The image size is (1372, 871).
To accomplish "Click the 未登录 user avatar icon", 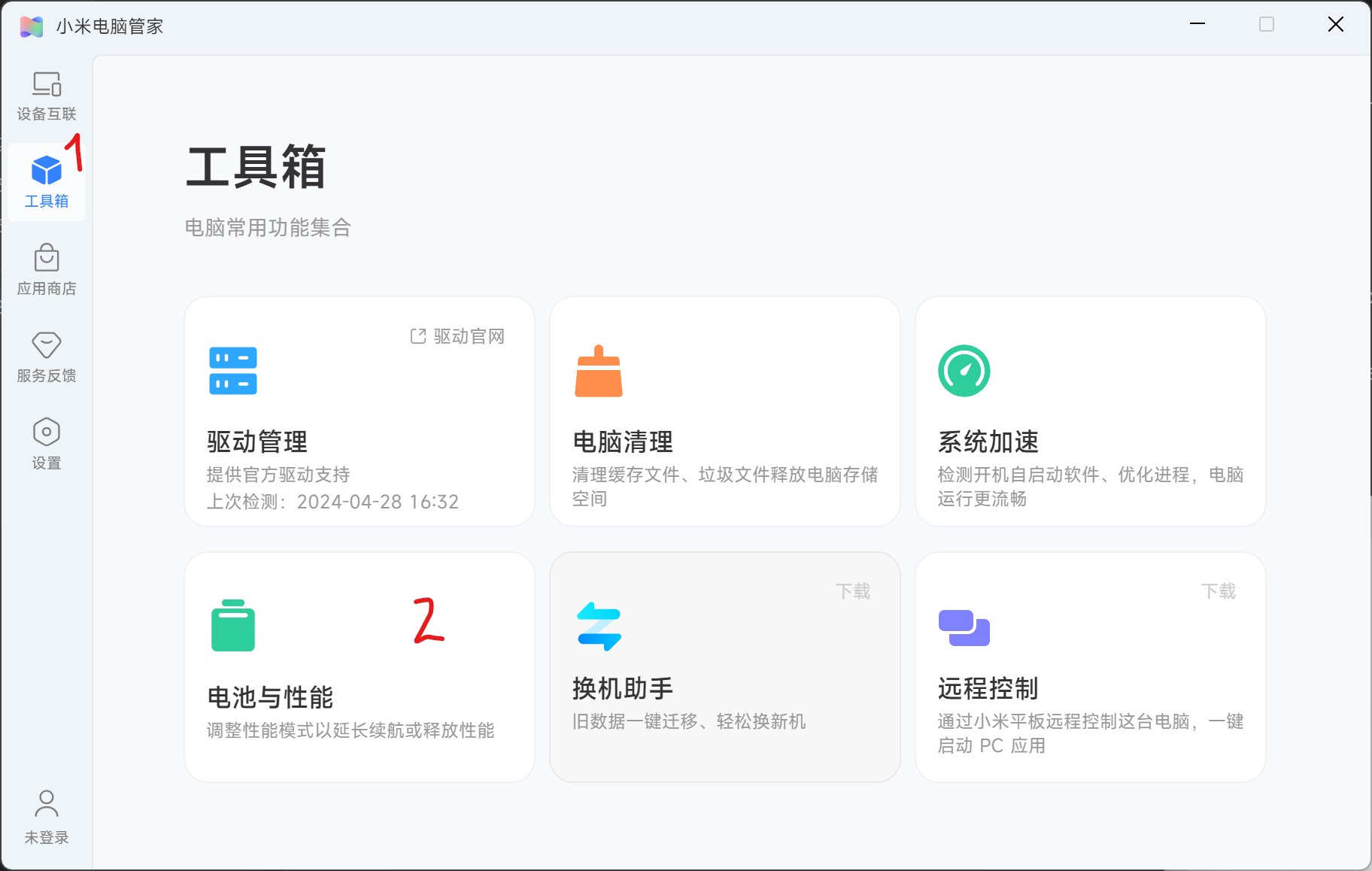I will pyautogui.click(x=47, y=803).
